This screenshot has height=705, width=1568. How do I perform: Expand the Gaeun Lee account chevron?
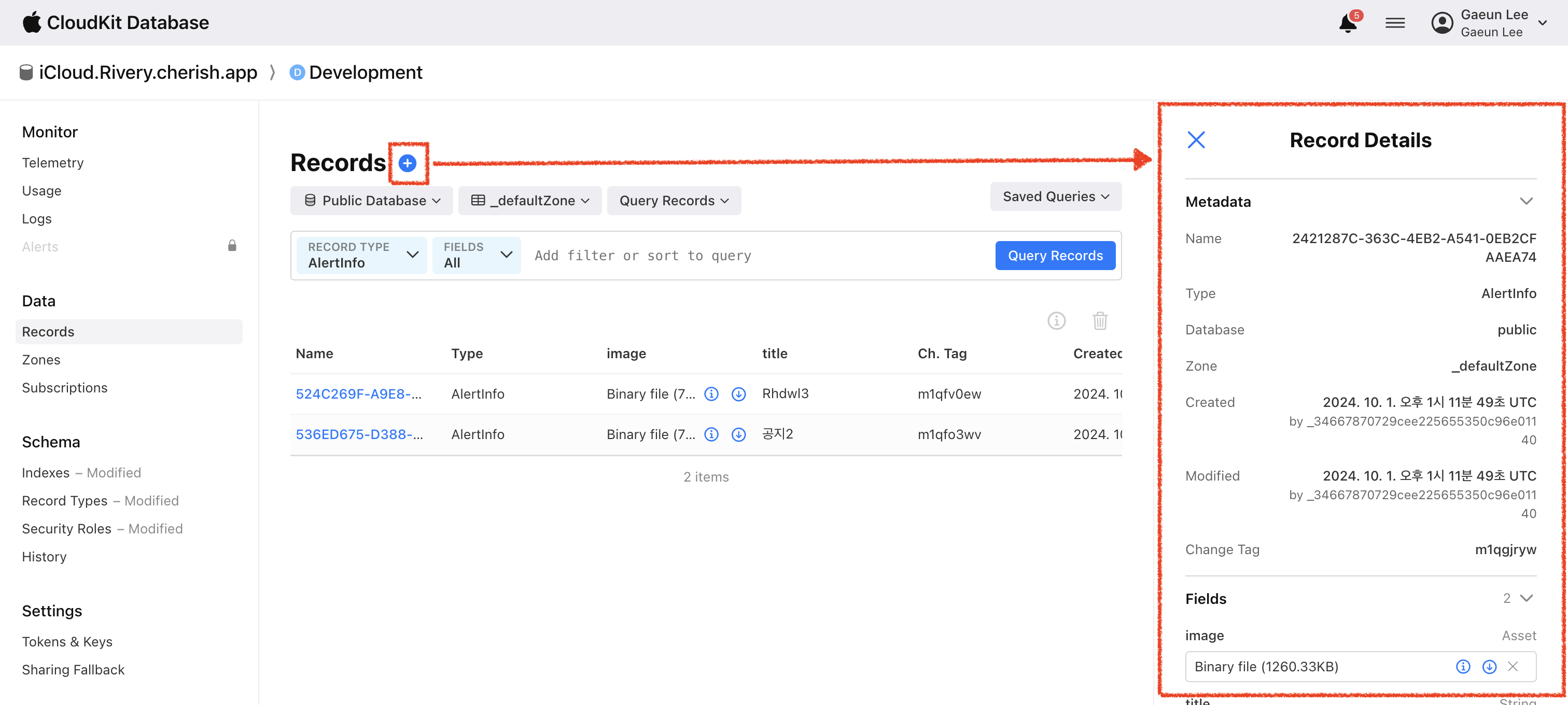click(1543, 23)
